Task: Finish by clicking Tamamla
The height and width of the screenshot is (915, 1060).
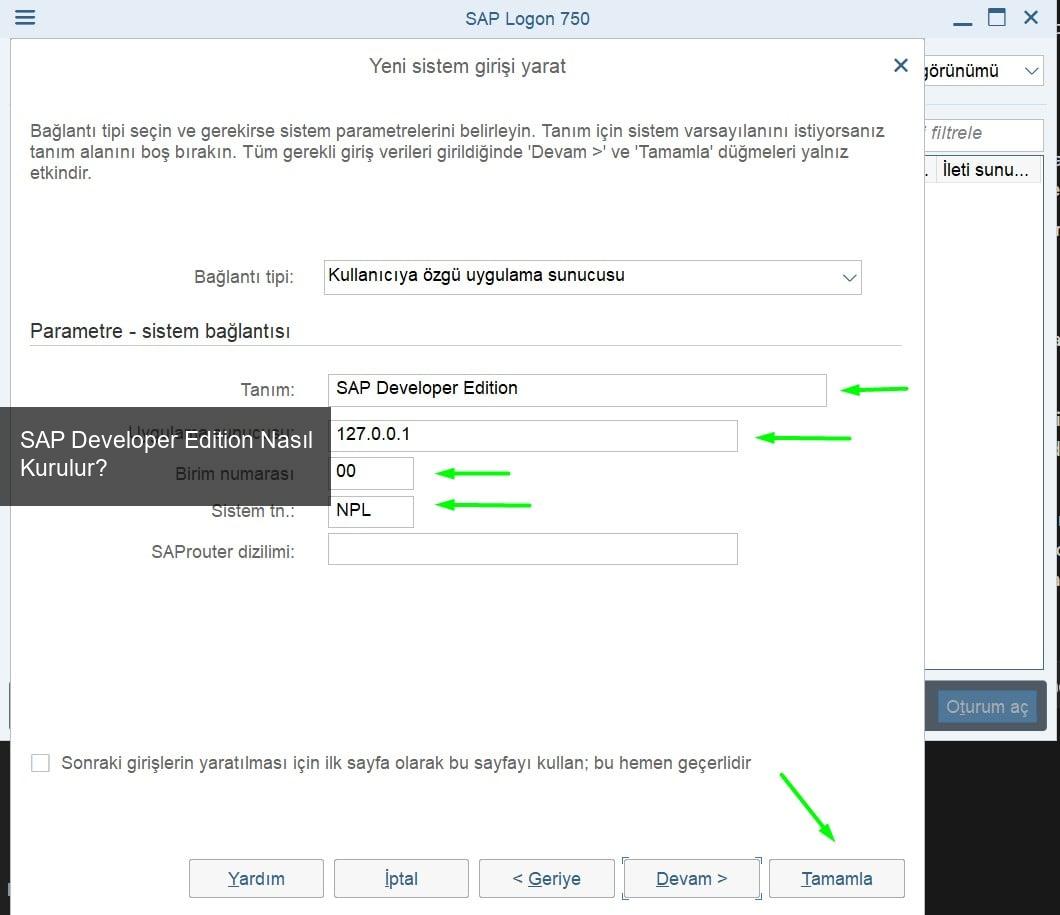Action: click(x=836, y=879)
